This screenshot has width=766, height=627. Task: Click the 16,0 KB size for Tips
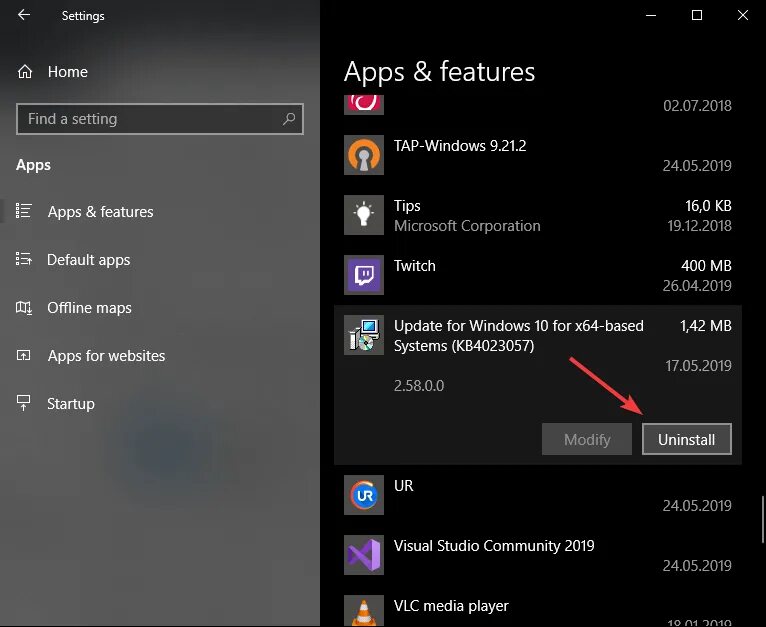click(x=708, y=206)
